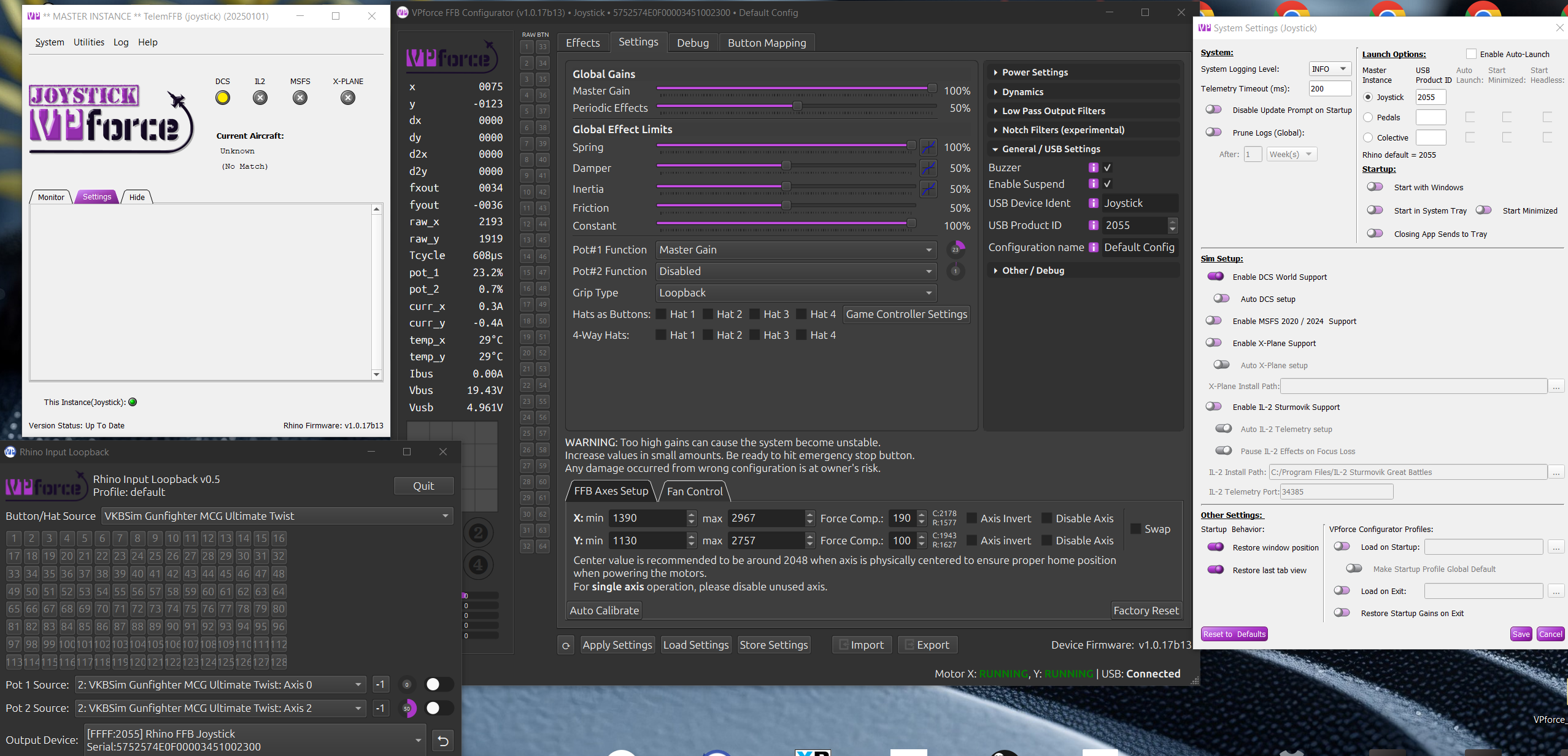Open the System Logging Level dropdown
1568x756 pixels.
pos(1329,69)
